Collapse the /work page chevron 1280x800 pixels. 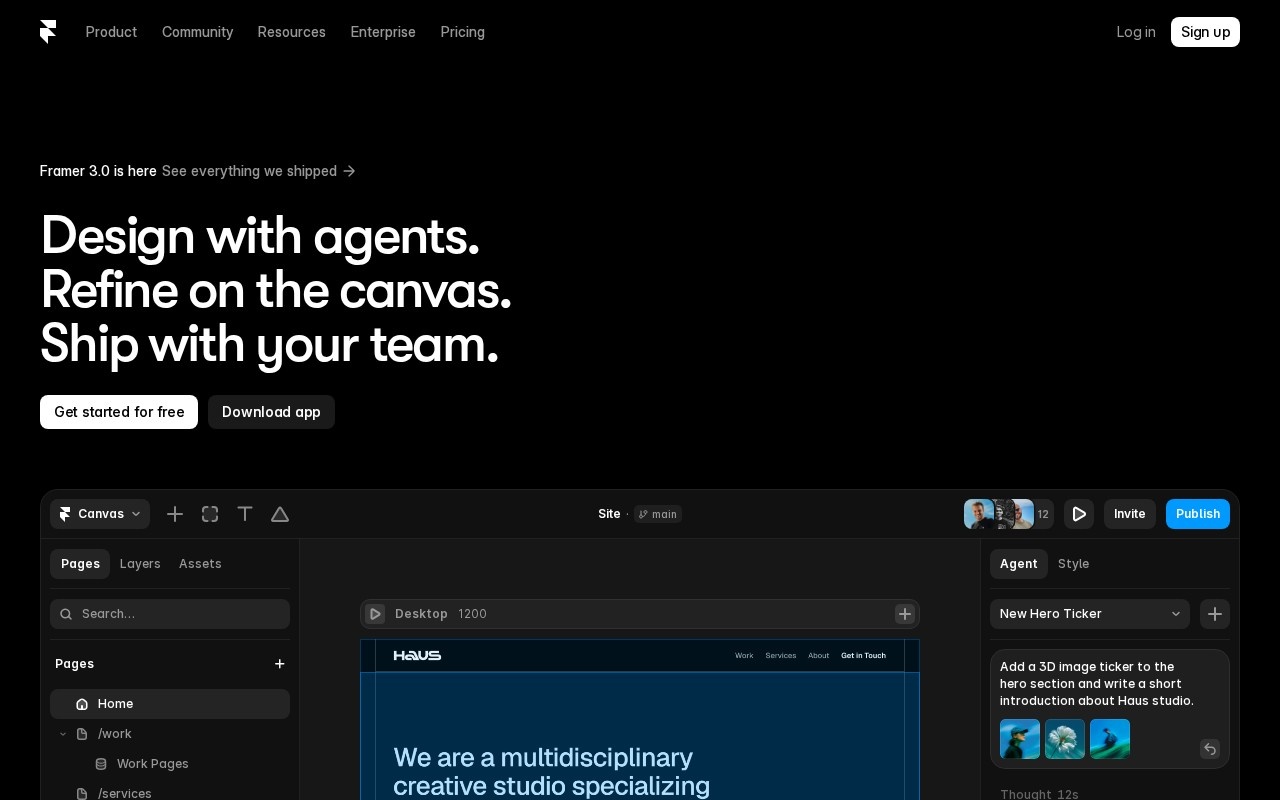(63, 734)
